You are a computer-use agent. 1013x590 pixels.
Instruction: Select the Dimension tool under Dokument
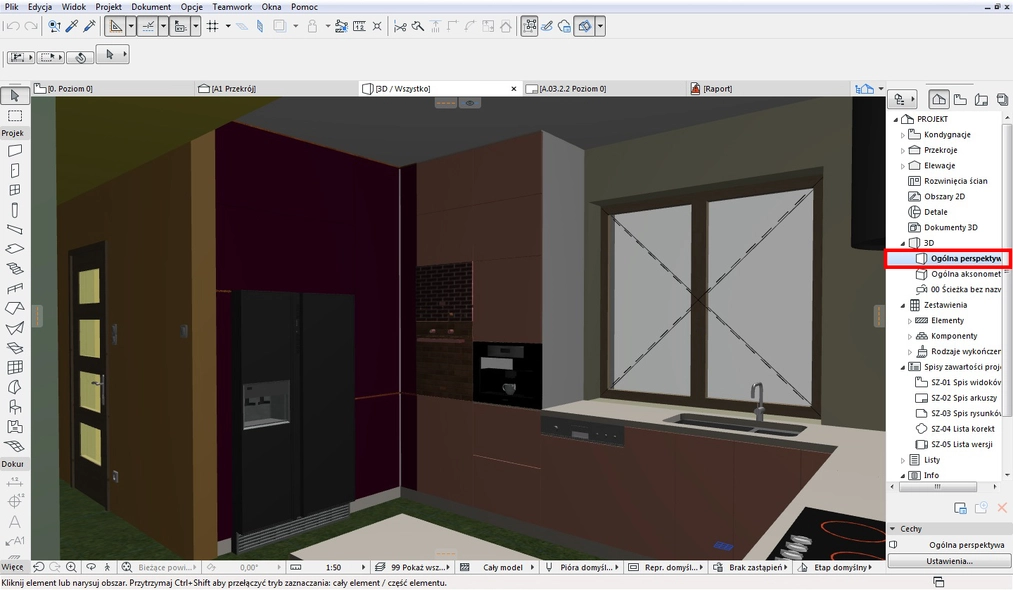point(14,482)
